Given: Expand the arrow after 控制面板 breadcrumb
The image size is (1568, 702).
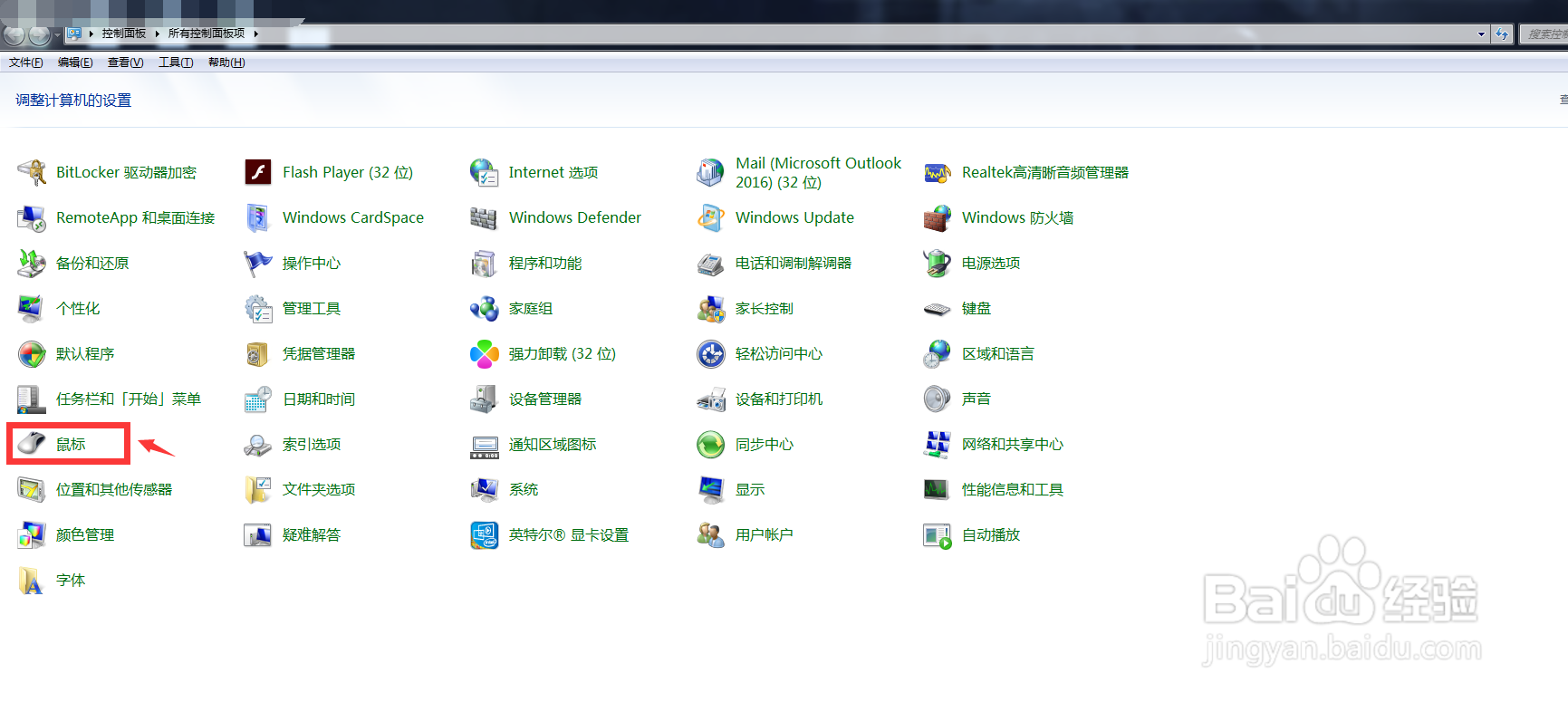Looking at the screenshot, I should pyautogui.click(x=158, y=34).
